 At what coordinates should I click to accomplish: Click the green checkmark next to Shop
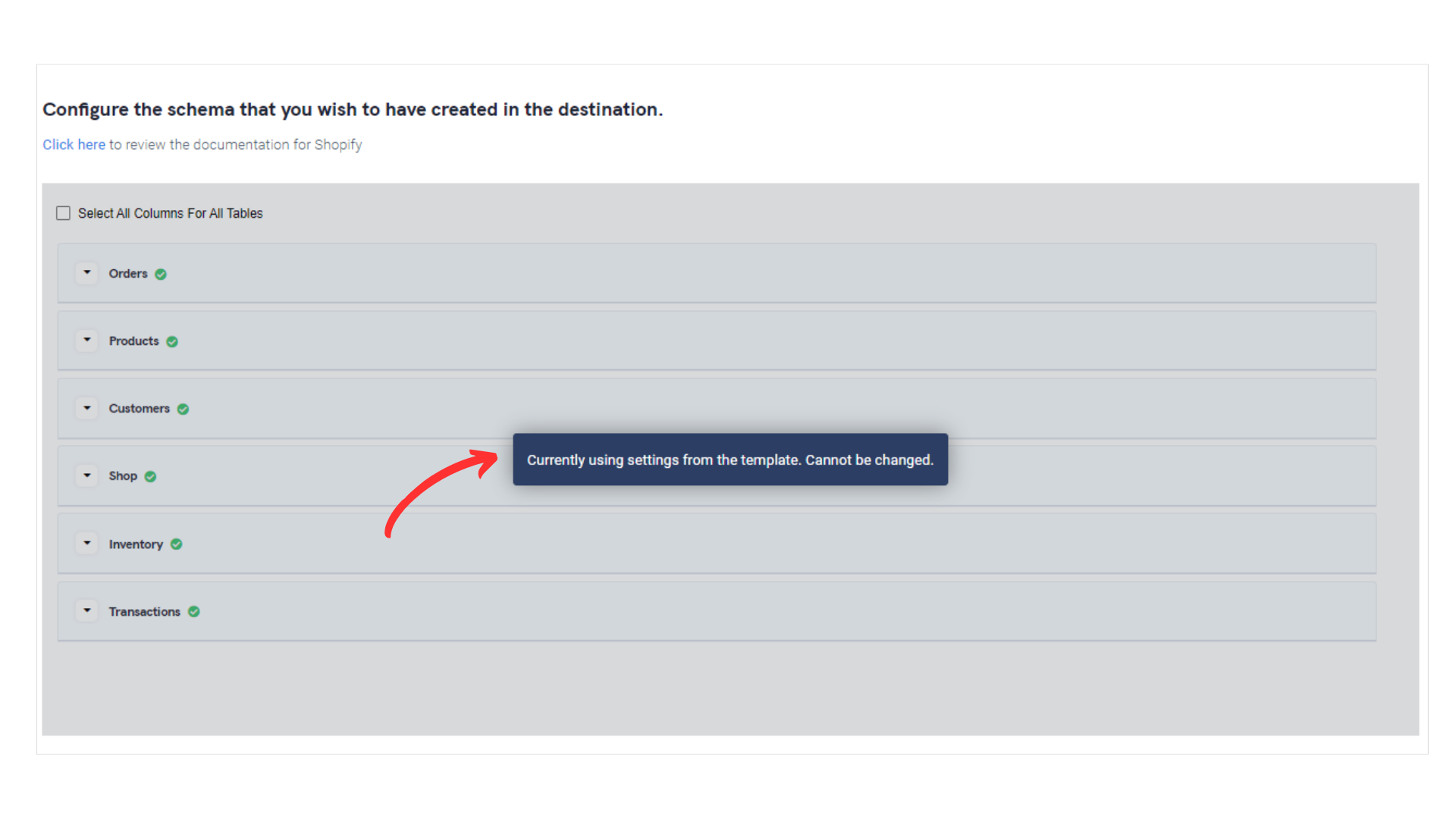point(150,477)
